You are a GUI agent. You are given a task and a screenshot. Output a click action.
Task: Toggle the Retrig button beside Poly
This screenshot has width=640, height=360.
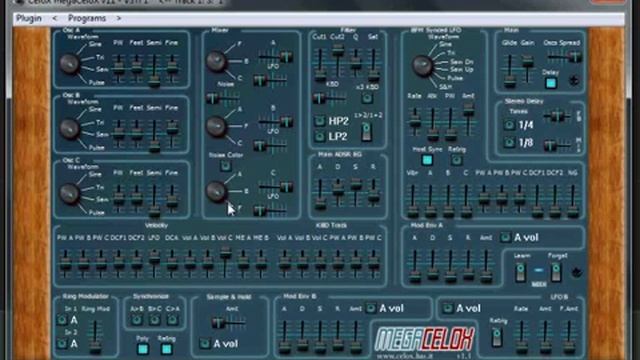coord(166,349)
